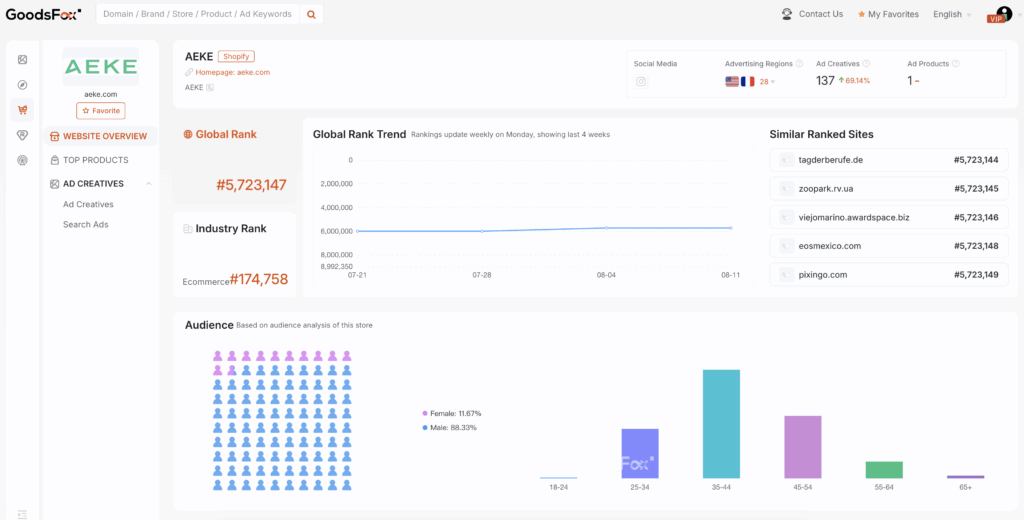Open similar site pixingo.com
The height and width of the screenshot is (520, 1024).
click(x=889, y=275)
